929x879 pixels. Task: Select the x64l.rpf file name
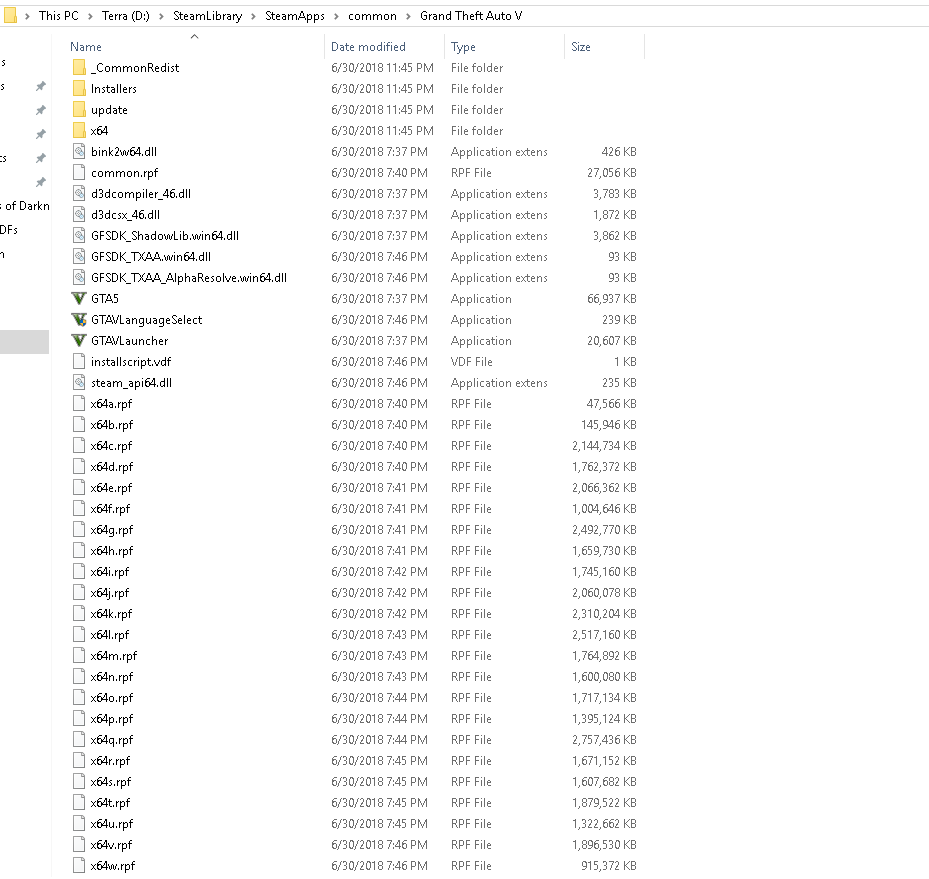tap(110, 635)
